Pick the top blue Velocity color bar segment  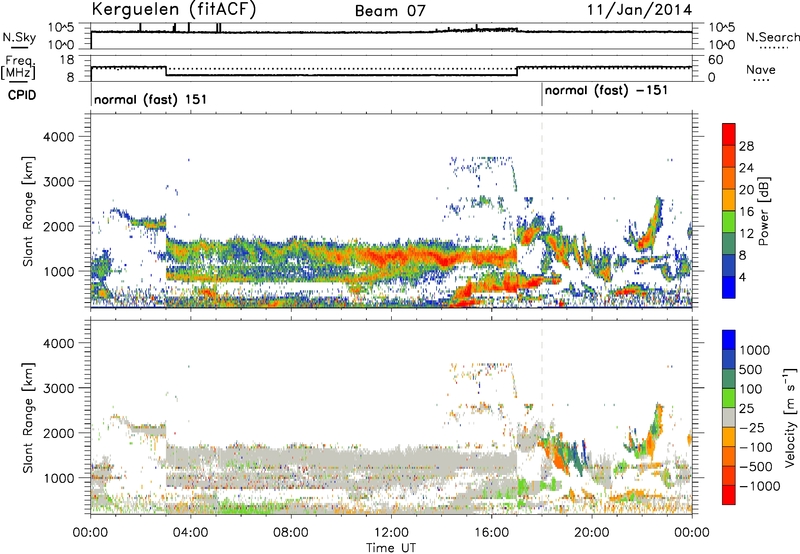click(x=729, y=340)
